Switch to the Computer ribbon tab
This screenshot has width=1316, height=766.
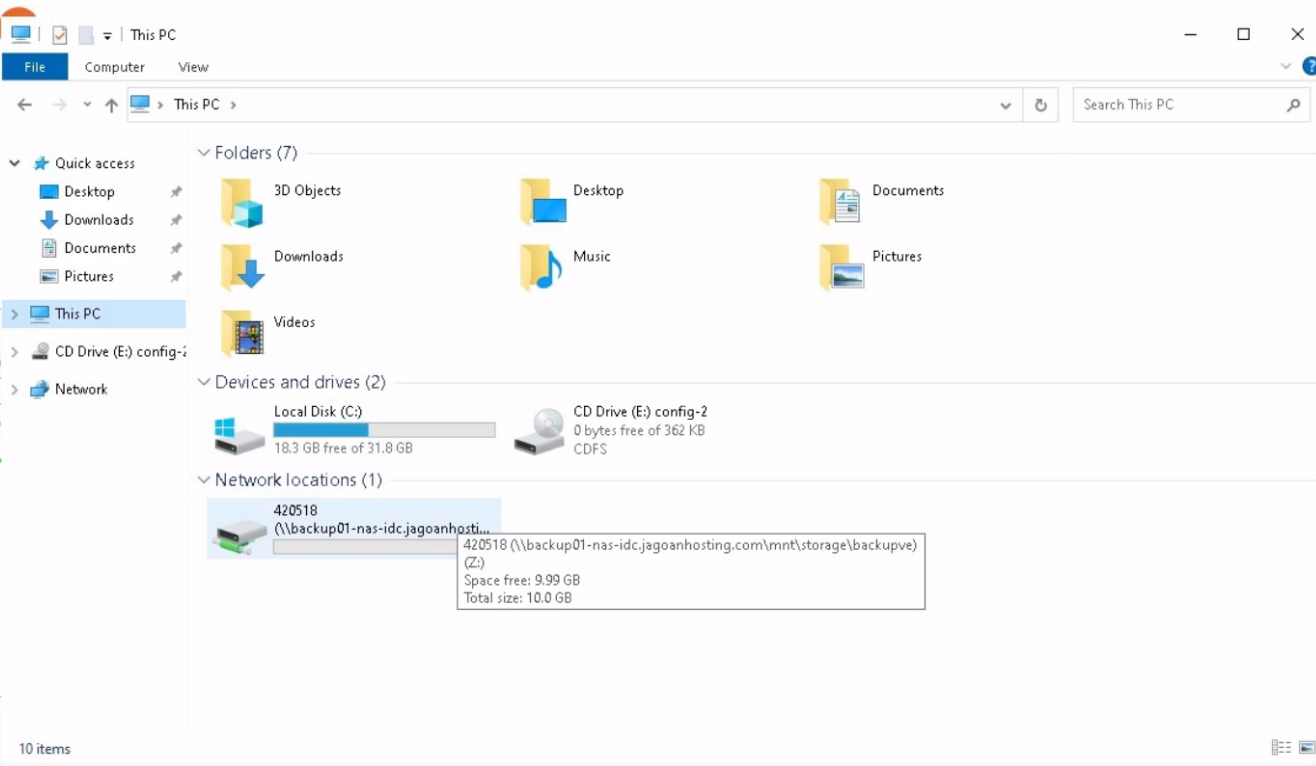click(114, 67)
